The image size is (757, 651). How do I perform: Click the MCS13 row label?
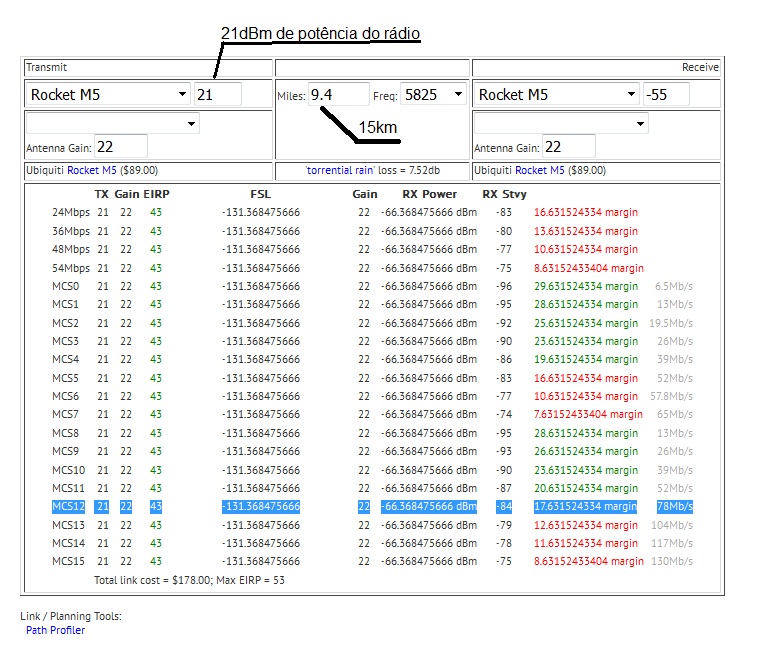point(69,525)
